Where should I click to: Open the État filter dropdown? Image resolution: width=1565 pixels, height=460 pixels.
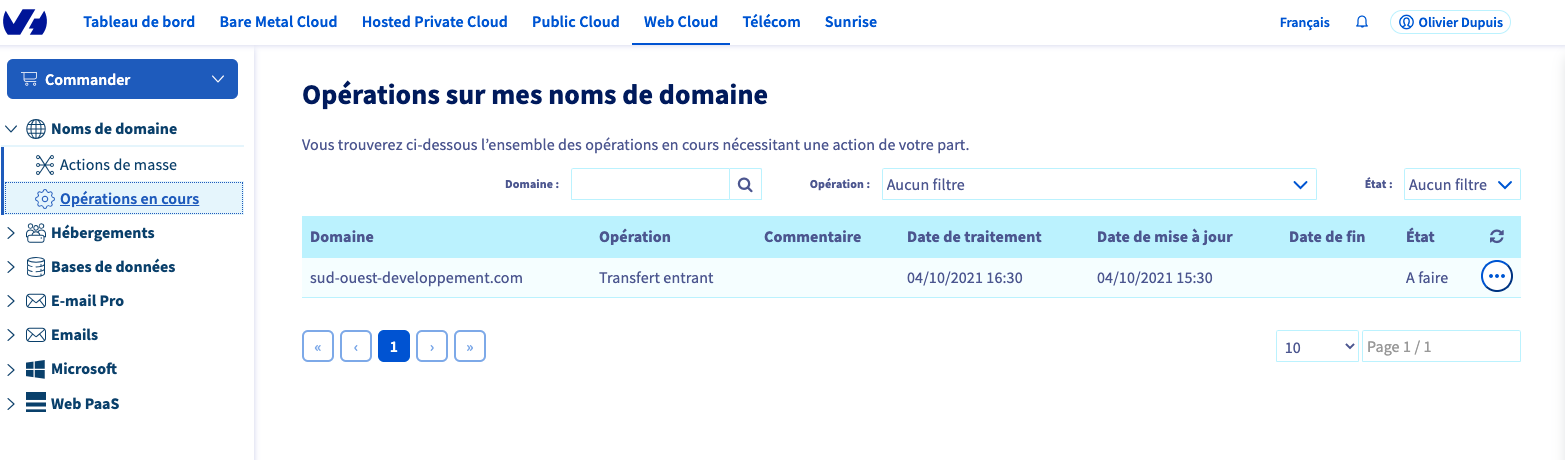click(1461, 185)
